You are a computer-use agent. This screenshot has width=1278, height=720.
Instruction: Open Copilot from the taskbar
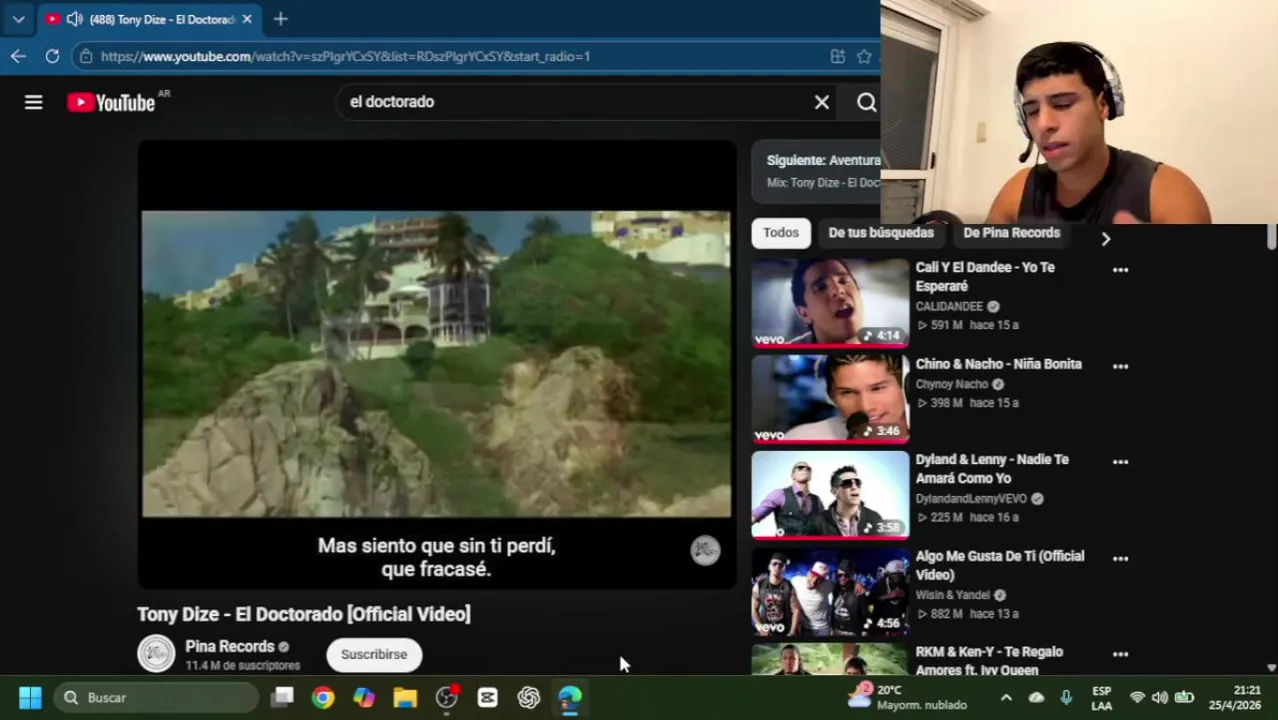(364, 697)
